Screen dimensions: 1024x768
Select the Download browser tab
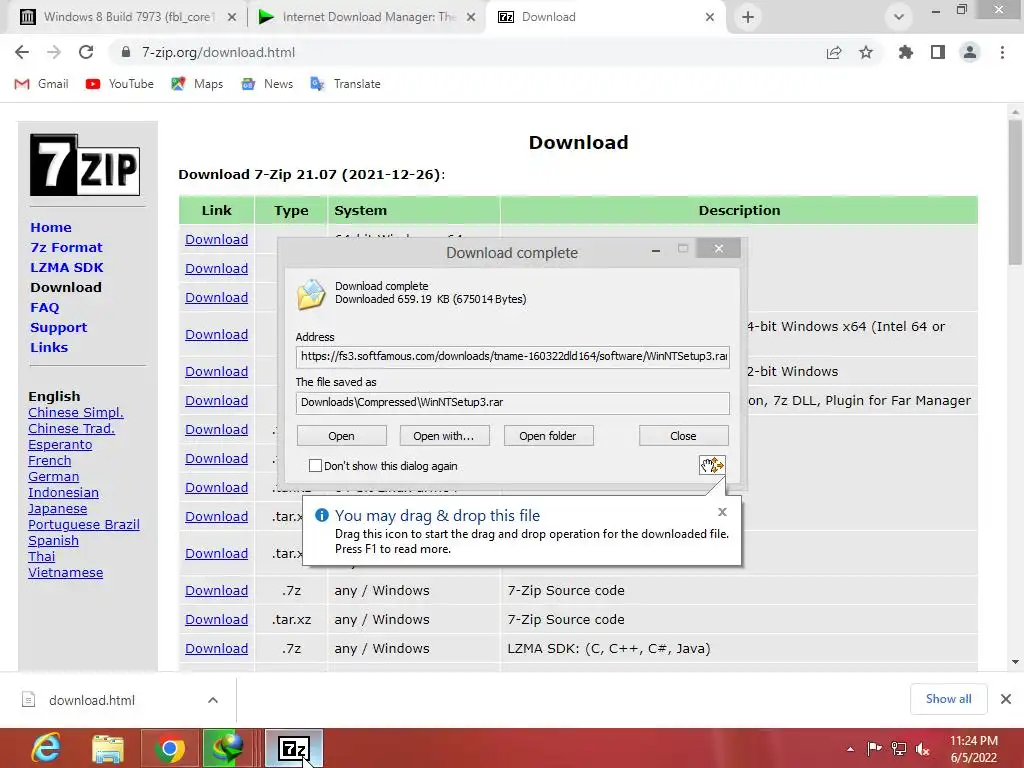[x=605, y=17]
